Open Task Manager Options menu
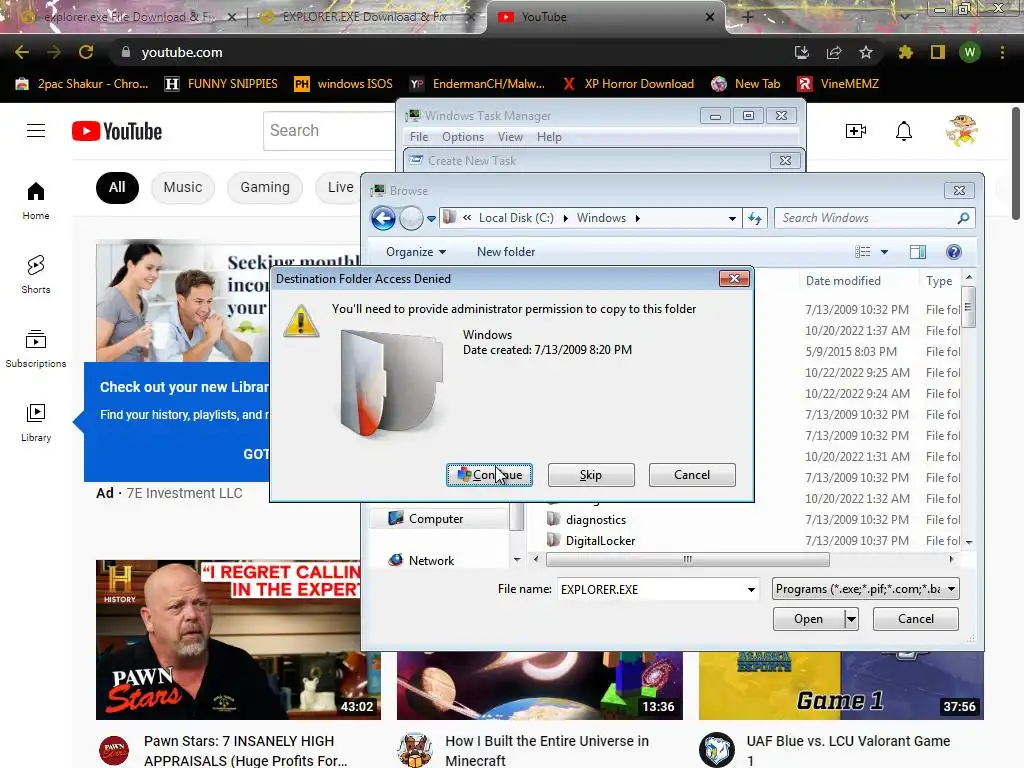This screenshot has width=1024, height=768. tap(463, 137)
